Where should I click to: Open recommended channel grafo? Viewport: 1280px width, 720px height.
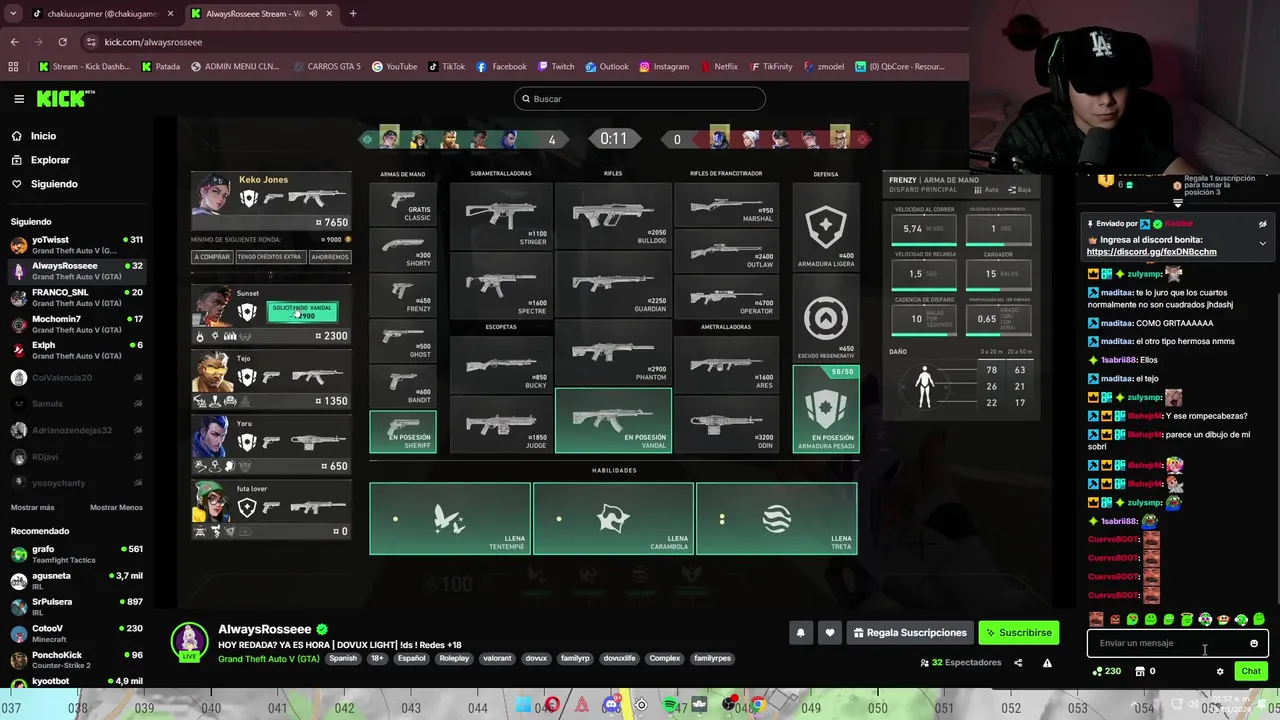pyautogui.click(x=76, y=554)
